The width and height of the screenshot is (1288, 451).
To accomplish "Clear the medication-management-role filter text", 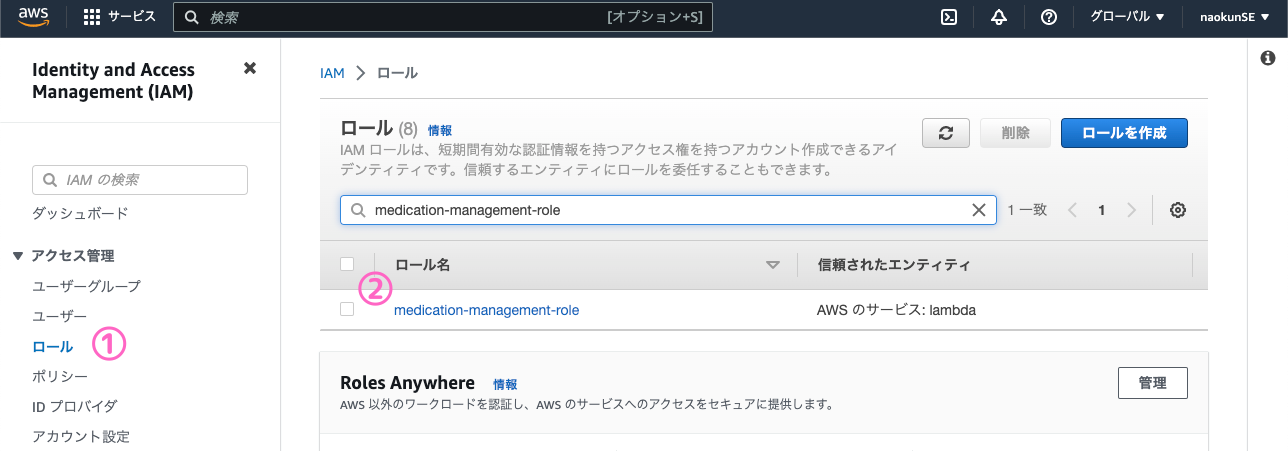I will (979, 210).
